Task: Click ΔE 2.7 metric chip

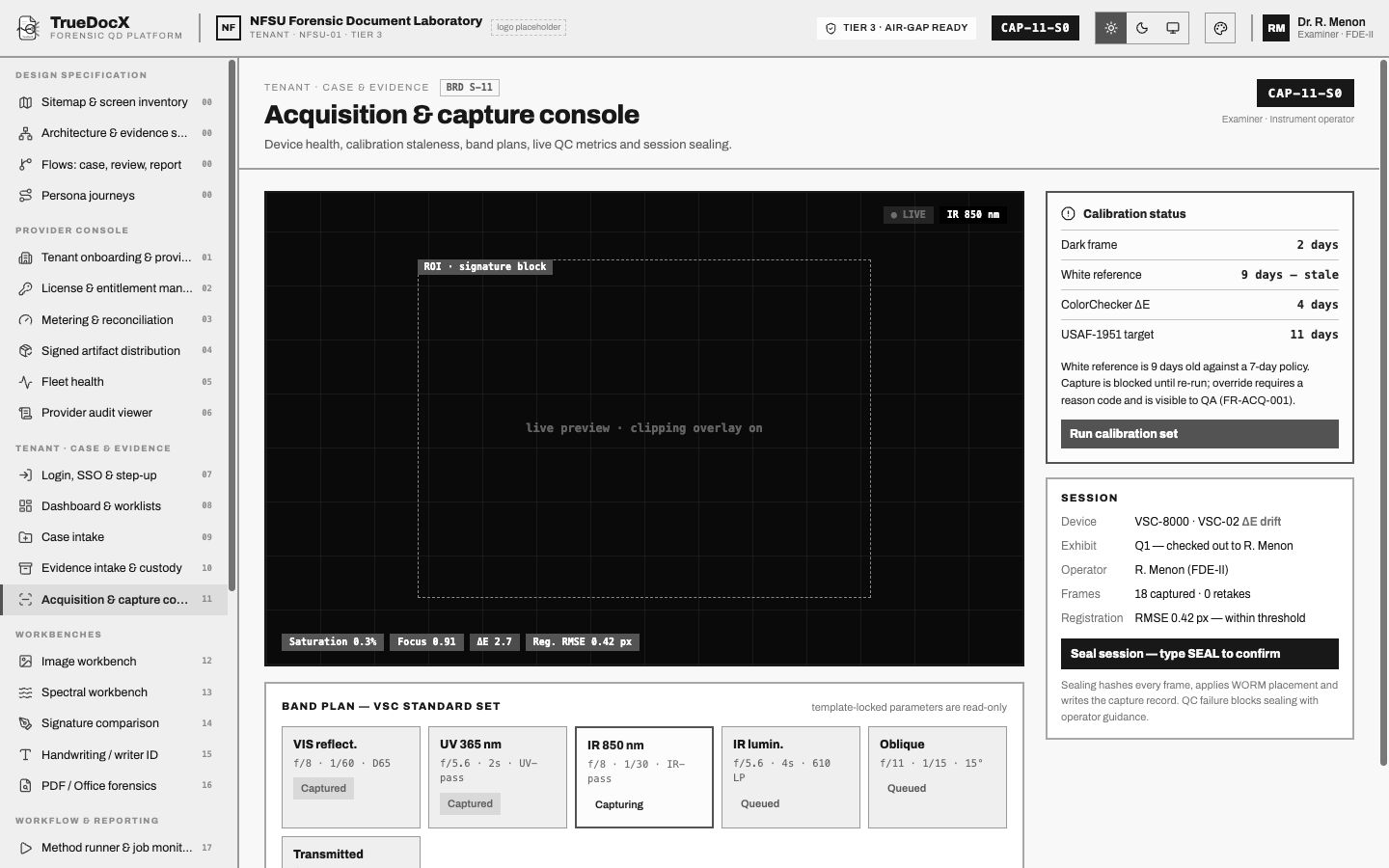Action: [494, 642]
